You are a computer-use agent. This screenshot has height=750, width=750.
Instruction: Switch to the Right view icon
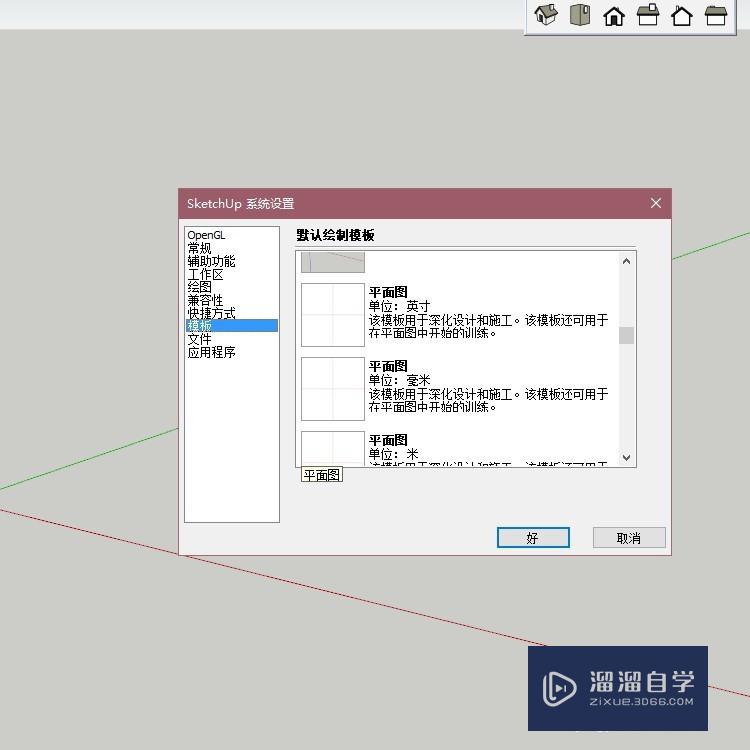pos(648,15)
